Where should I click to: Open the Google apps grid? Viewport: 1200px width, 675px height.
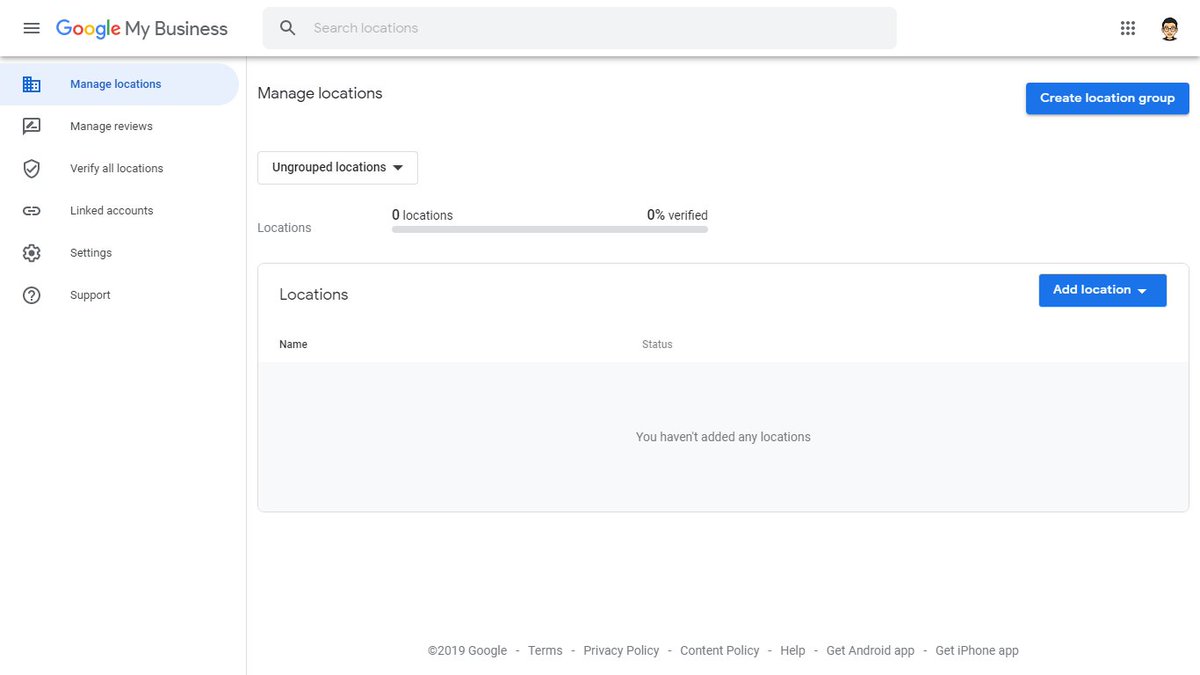point(1128,28)
